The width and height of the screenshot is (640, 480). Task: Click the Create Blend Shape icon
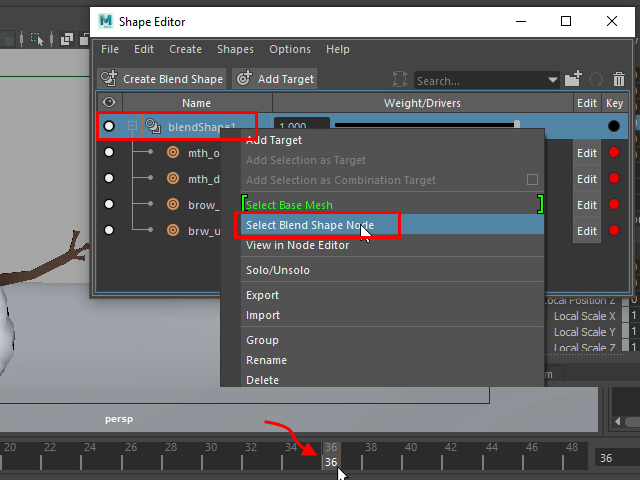[x=110, y=79]
